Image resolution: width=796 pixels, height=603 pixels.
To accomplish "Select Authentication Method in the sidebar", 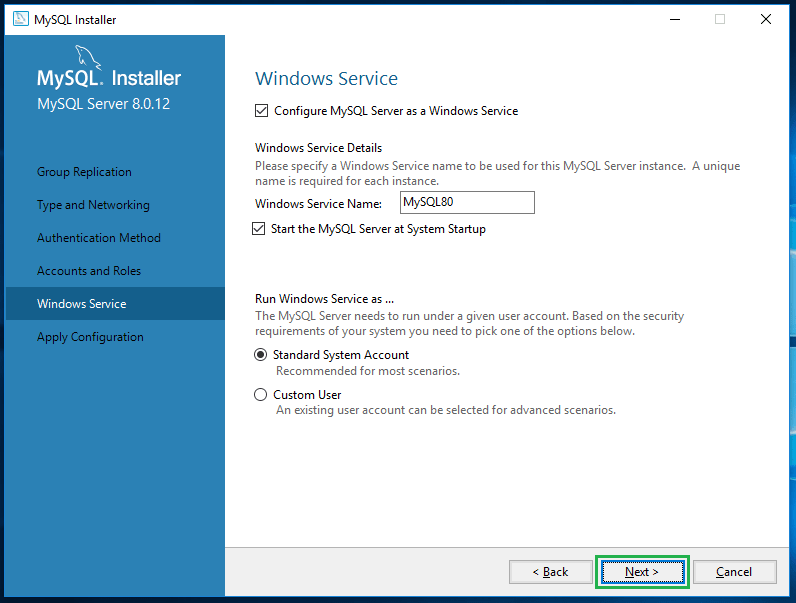I will coord(98,238).
